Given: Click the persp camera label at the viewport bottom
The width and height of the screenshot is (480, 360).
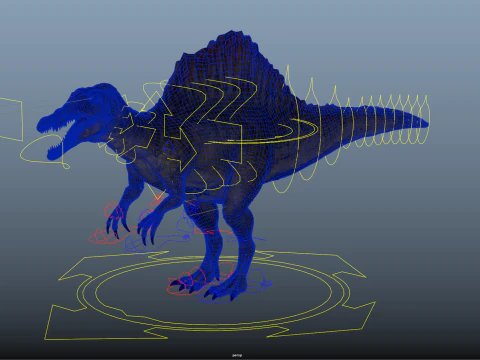Looking at the screenshot, I should point(237,356).
